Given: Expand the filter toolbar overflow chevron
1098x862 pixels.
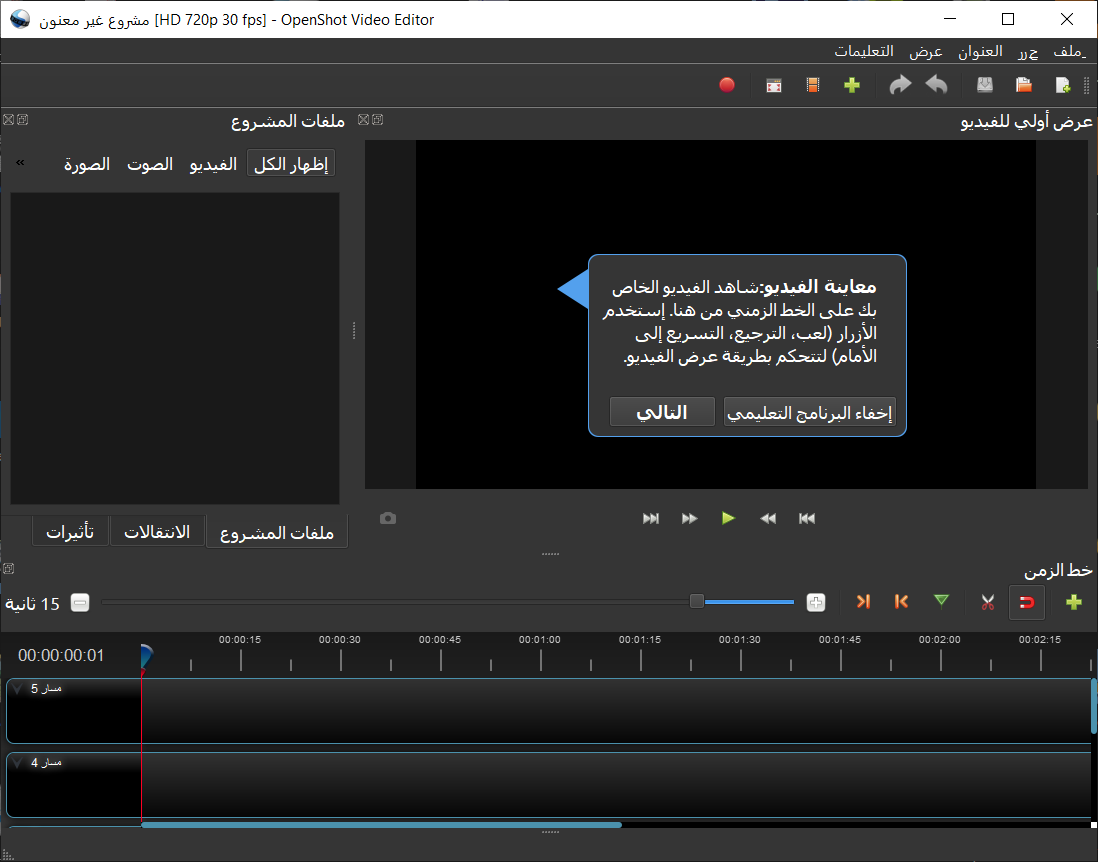Looking at the screenshot, I should (20, 162).
